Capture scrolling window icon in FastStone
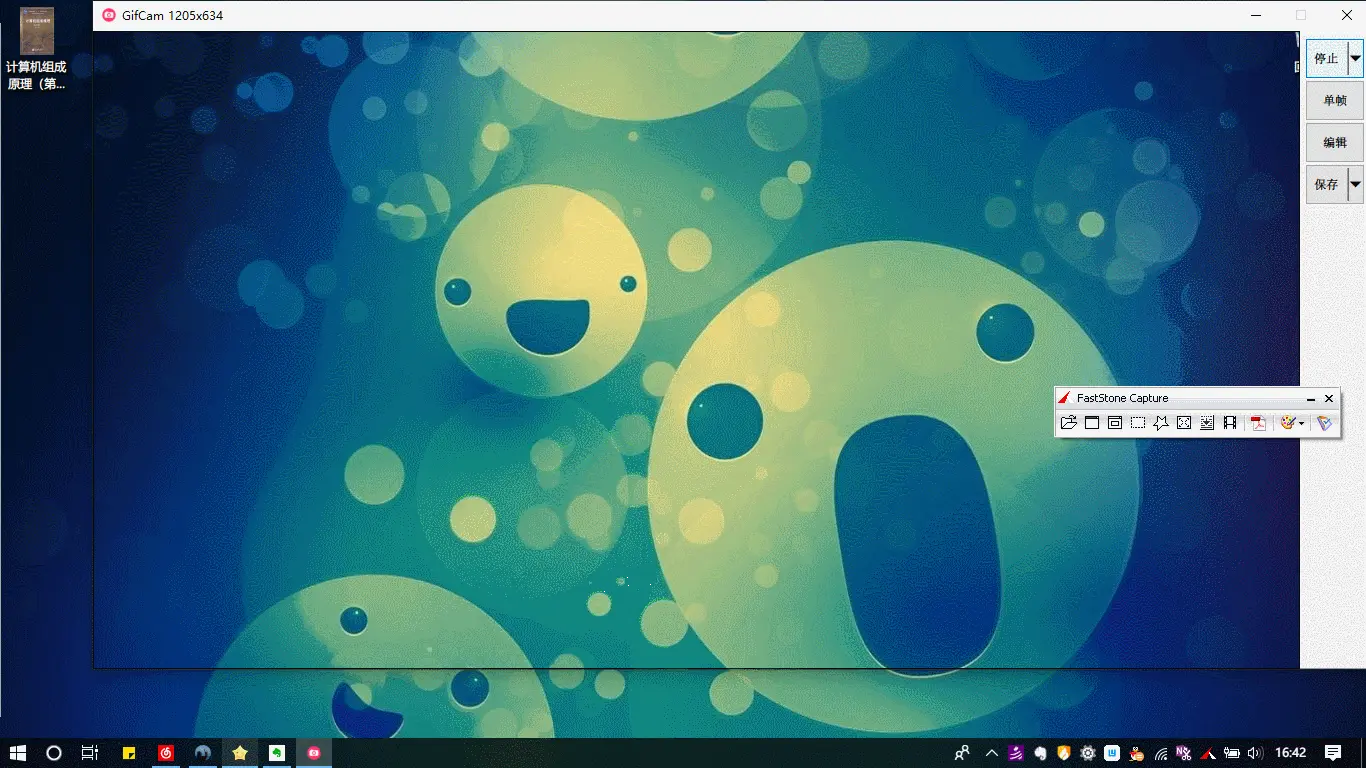1366x768 pixels. (1207, 423)
